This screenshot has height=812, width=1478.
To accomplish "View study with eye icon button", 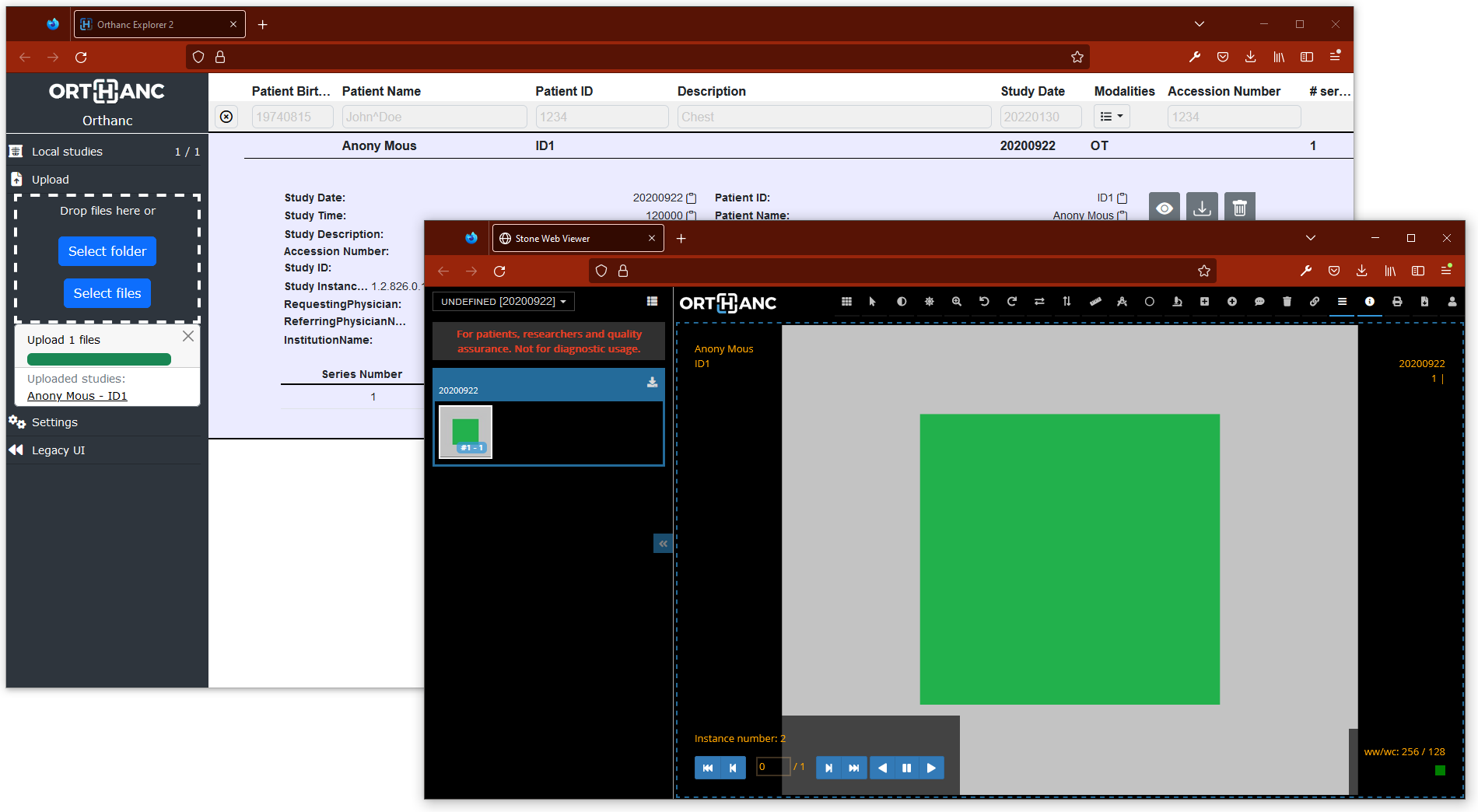I will tap(1165, 208).
